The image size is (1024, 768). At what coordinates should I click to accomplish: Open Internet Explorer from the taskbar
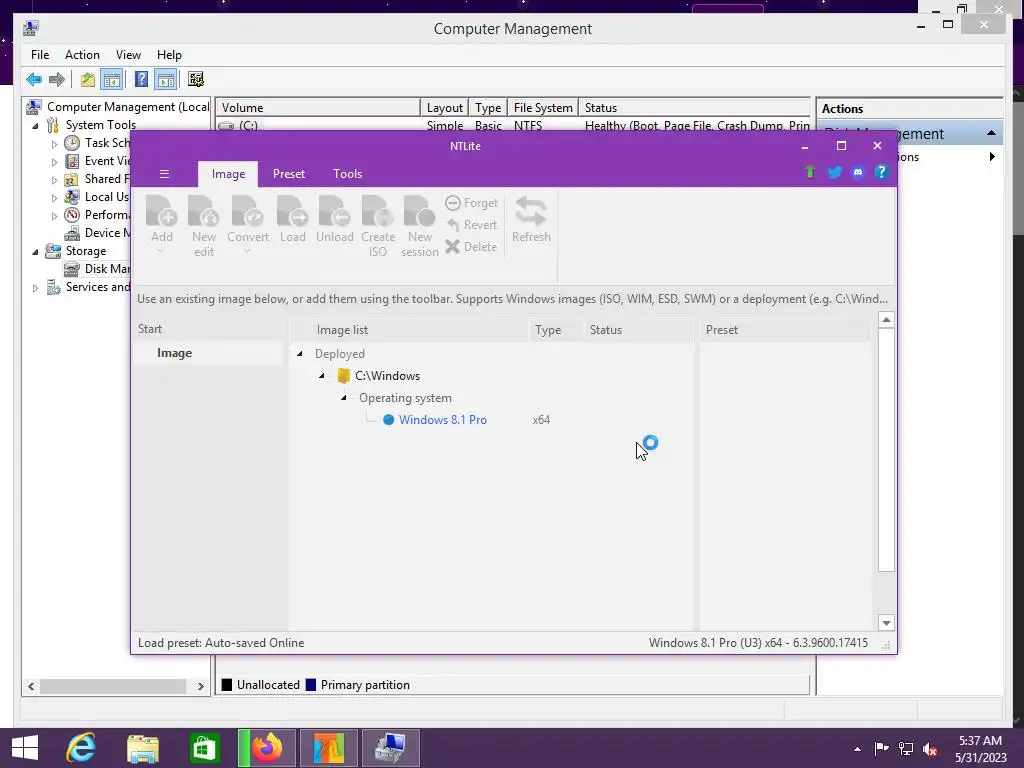point(81,748)
